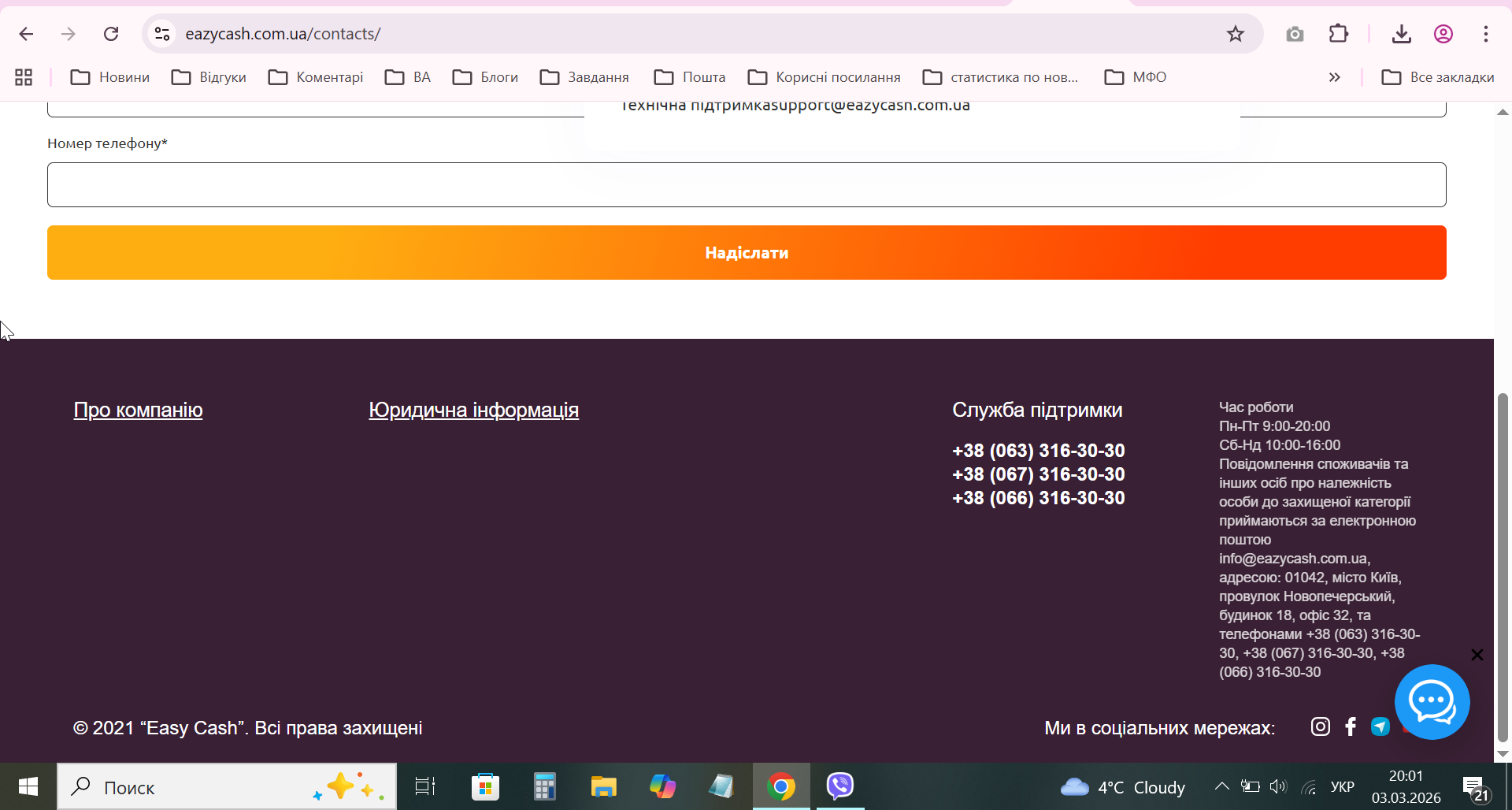Click the address bar URL
Screen dimensions: 1512x810
pyautogui.click(x=283, y=34)
